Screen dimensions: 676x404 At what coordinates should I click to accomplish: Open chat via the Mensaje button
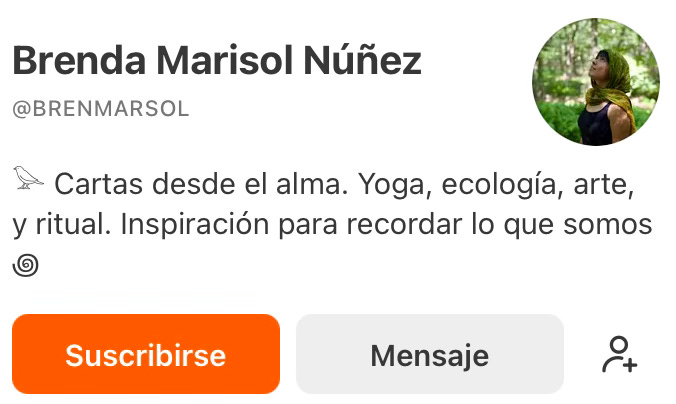click(430, 354)
